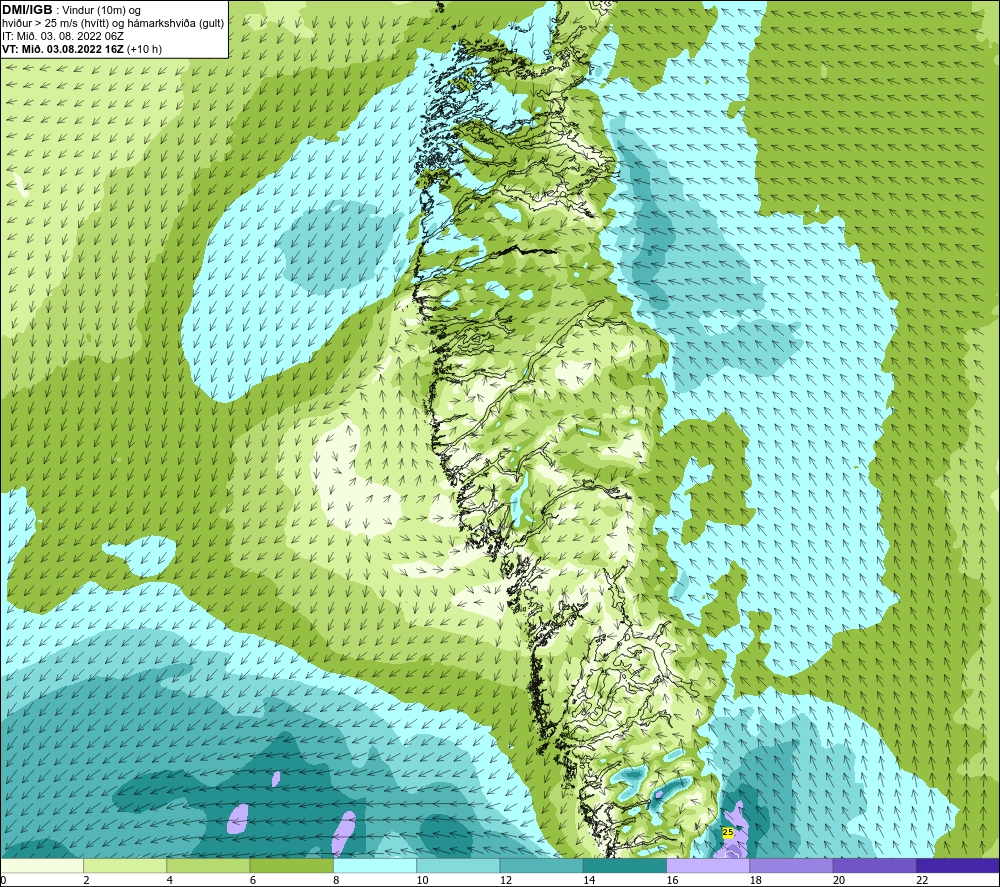Select the violet 20–22 m/s legend swatch

tap(874, 865)
